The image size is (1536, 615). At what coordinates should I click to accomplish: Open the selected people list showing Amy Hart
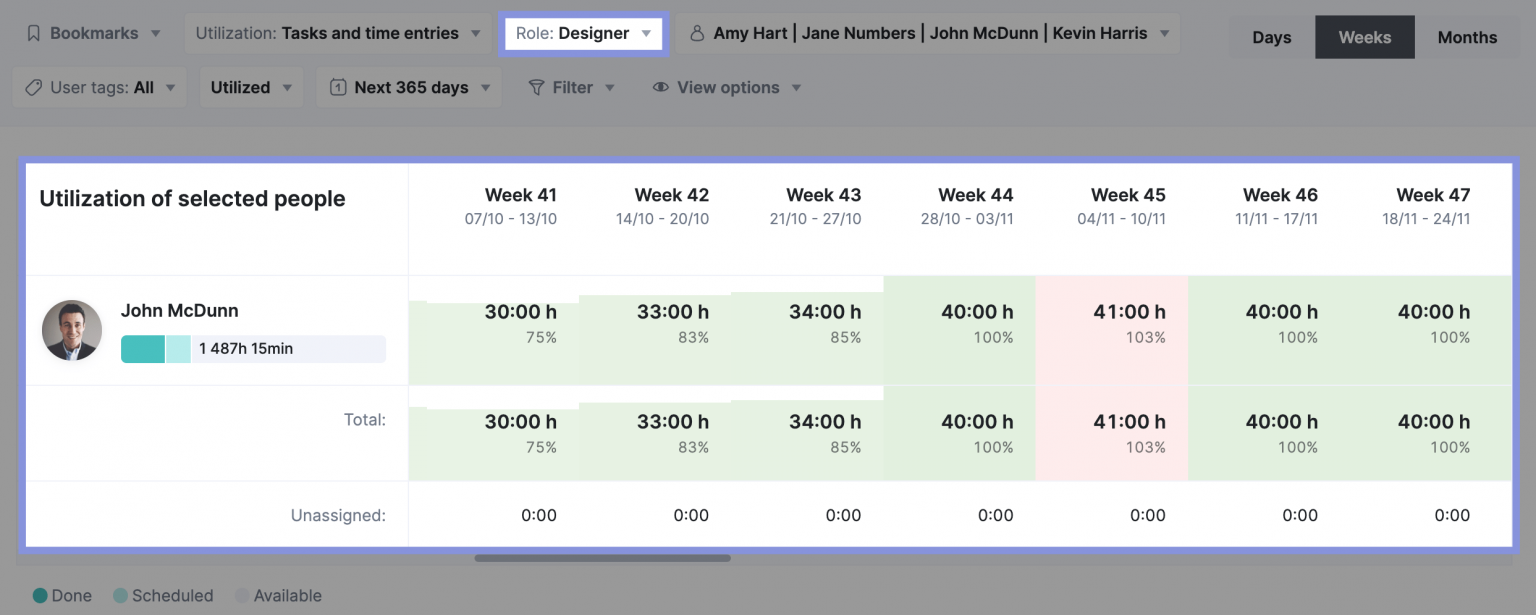click(928, 33)
